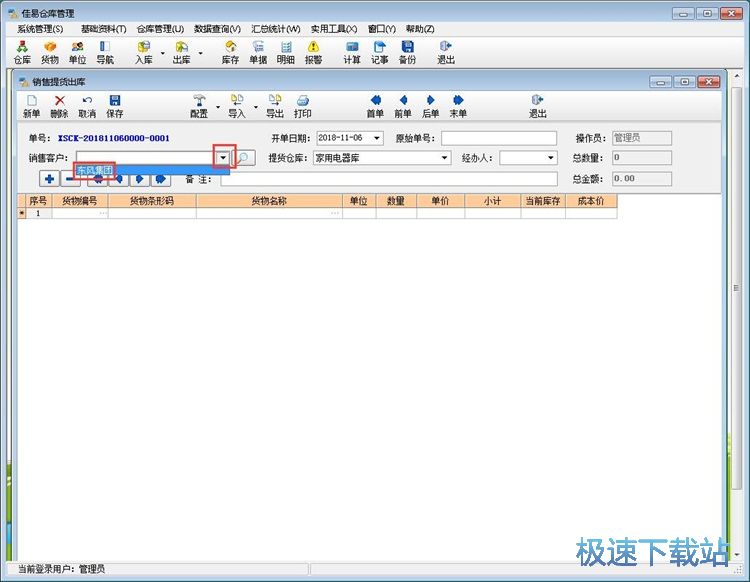Expand the 入库 dropdown arrow
The width and height of the screenshot is (750, 582).
(x=163, y=53)
